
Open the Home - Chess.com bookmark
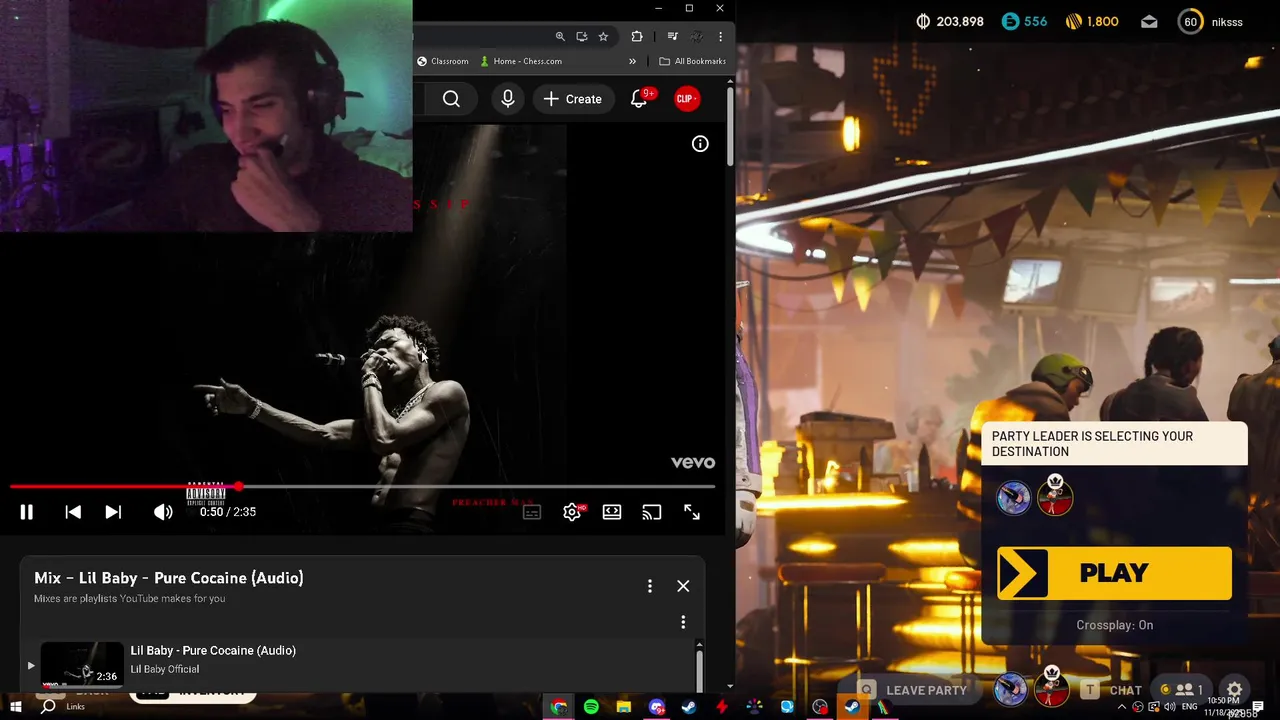click(x=521, y=61)
